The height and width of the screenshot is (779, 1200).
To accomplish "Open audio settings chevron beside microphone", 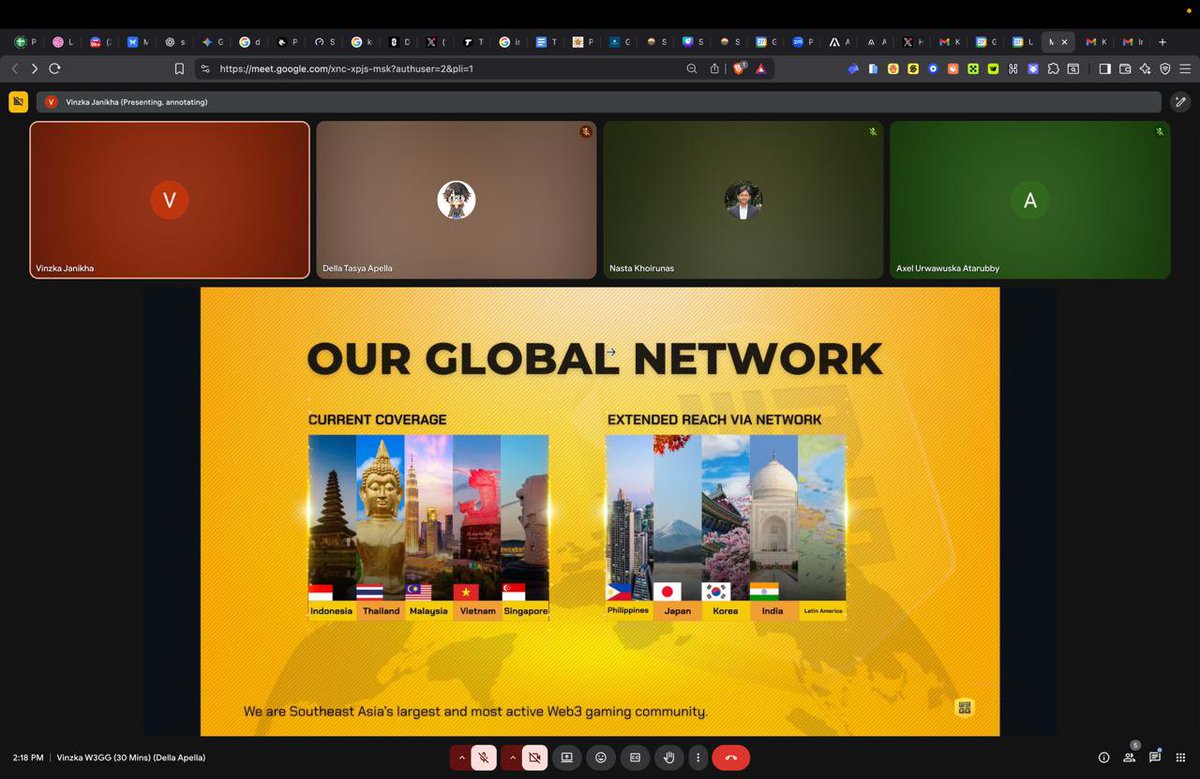I will point(461,758).
